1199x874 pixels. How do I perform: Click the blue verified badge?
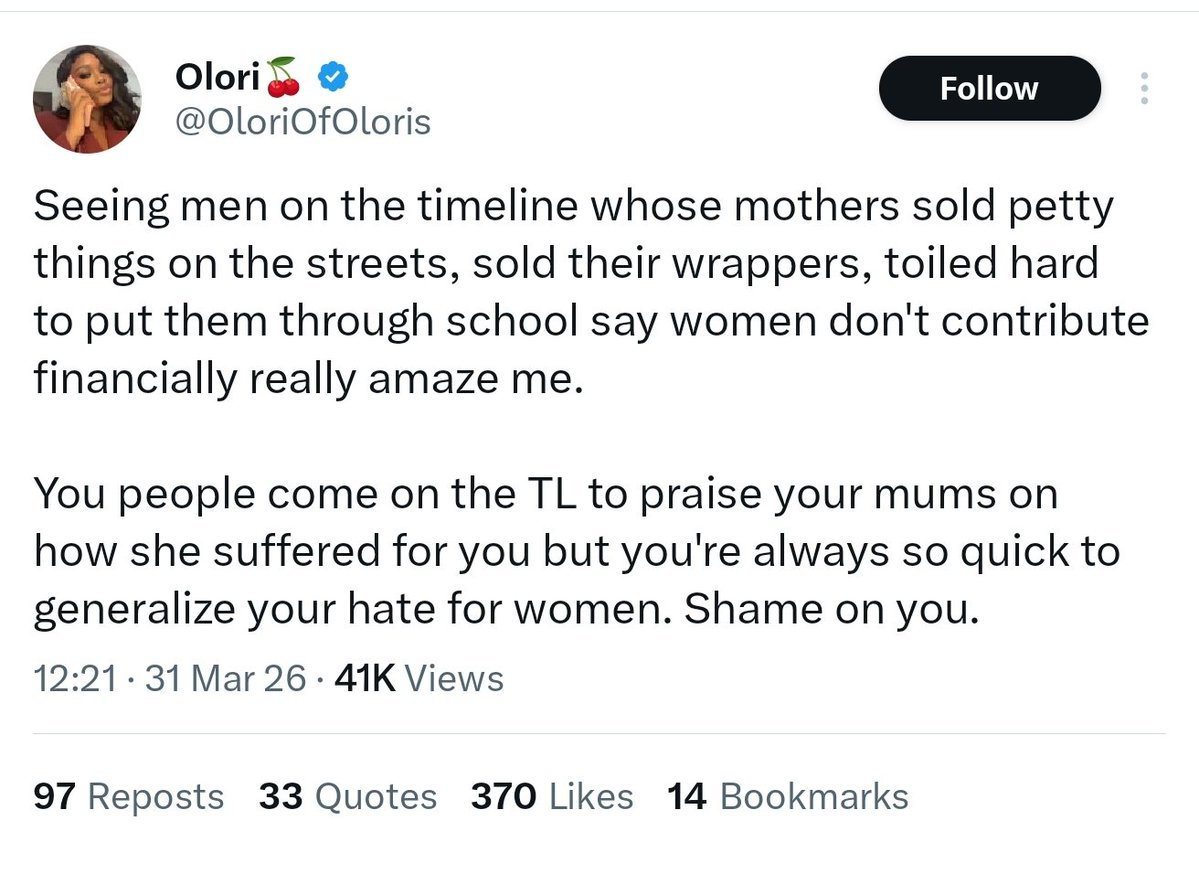(331, 76)
